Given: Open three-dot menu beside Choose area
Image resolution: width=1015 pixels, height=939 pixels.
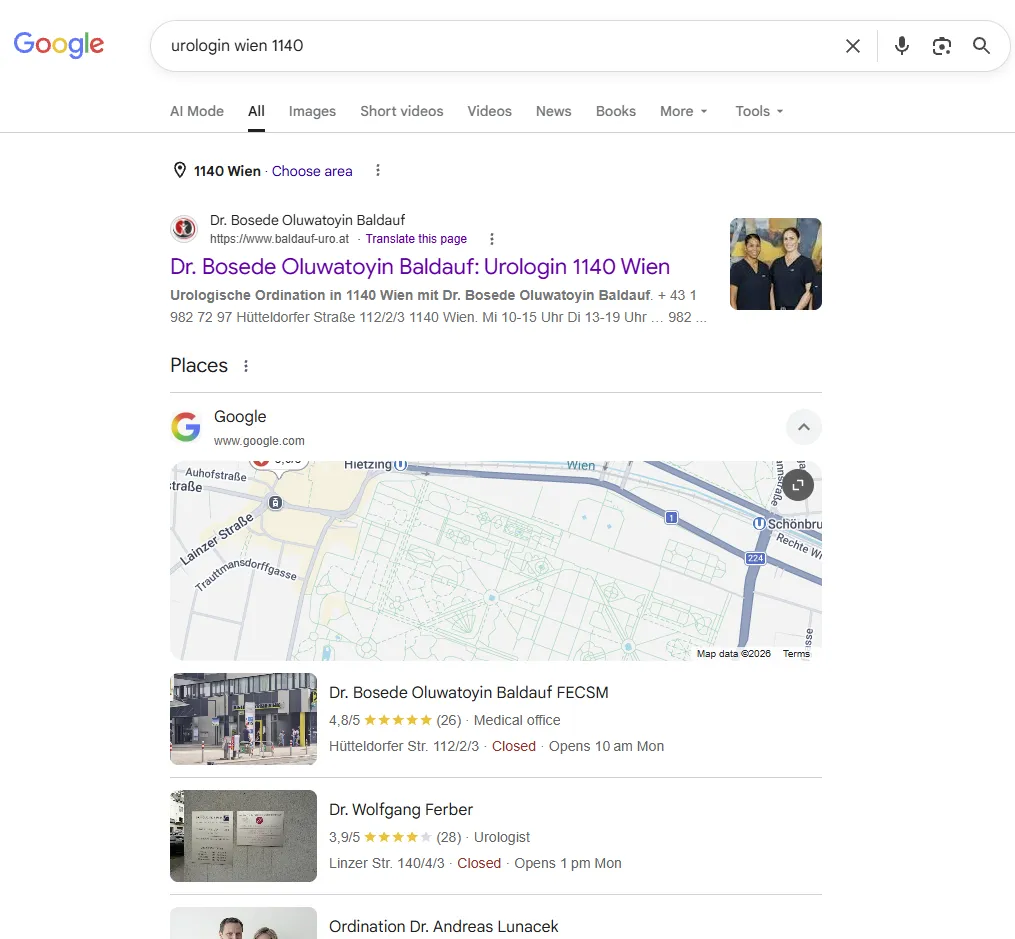Looking at the screenshot, I should (378, 170).
